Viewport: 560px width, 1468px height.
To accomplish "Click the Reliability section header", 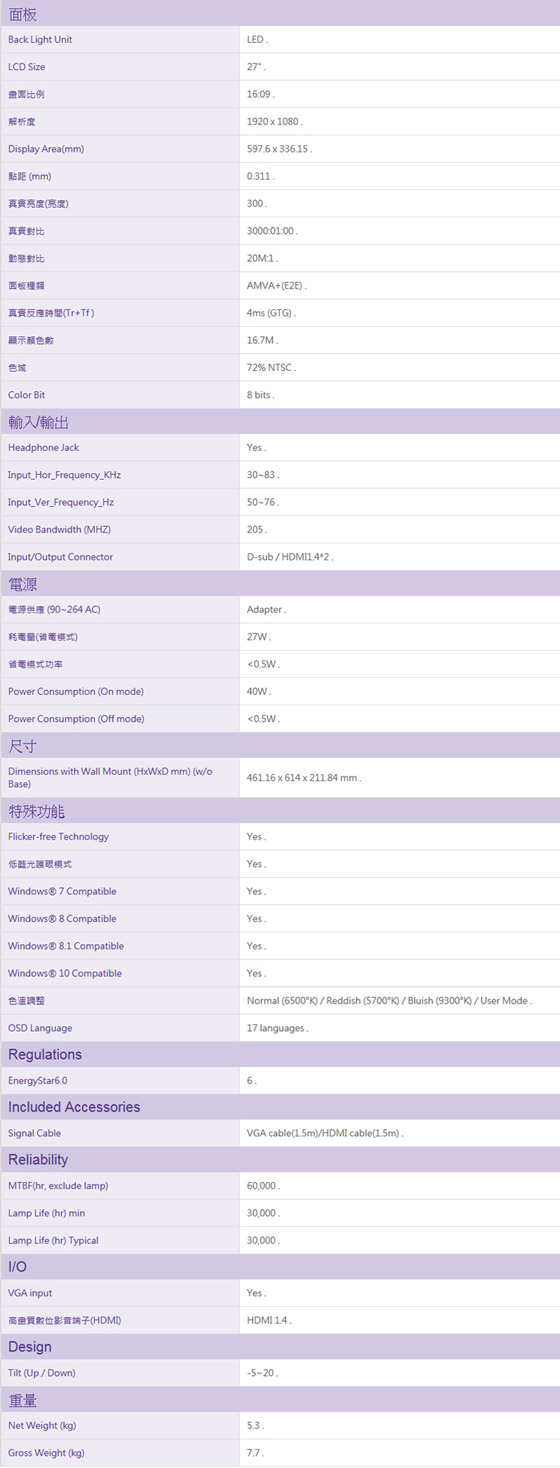I will pyautogui.click(x=38, y=1159).
